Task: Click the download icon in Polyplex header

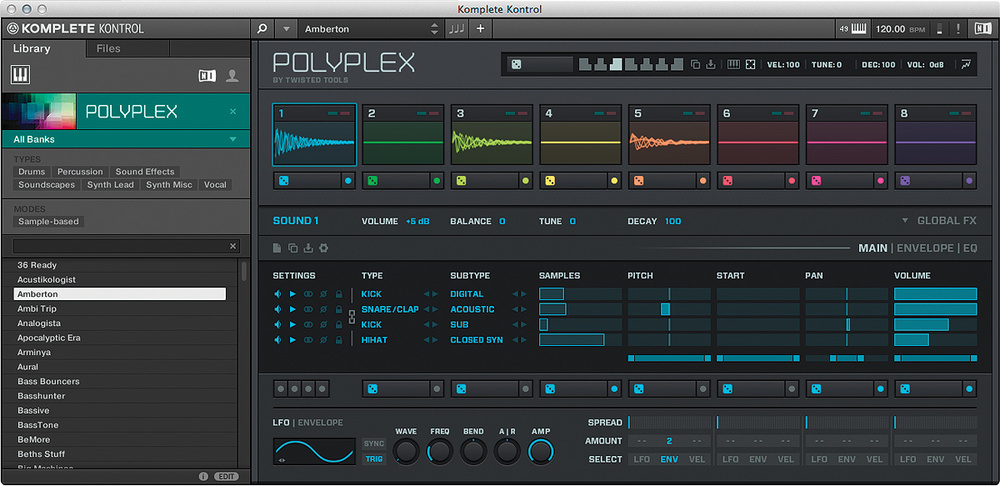Action: pos(710,64)
